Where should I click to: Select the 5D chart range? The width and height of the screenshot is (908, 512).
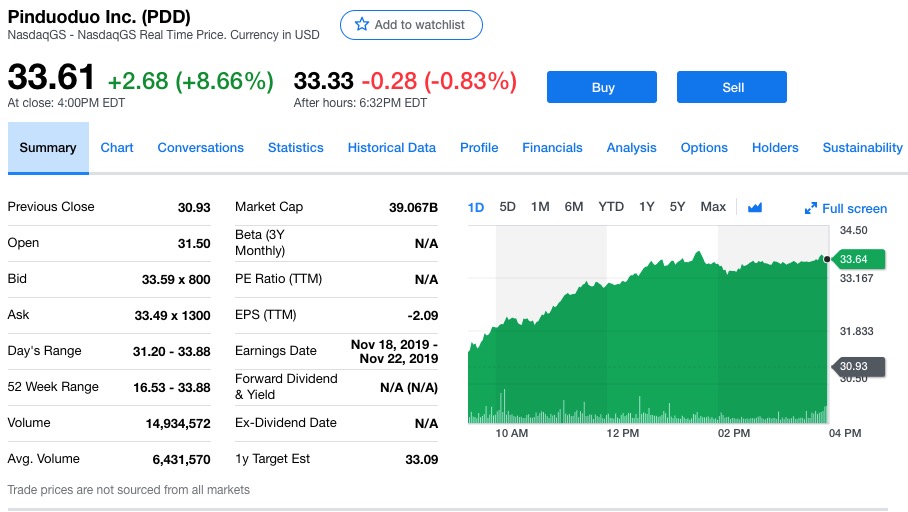tap(507, 207)
